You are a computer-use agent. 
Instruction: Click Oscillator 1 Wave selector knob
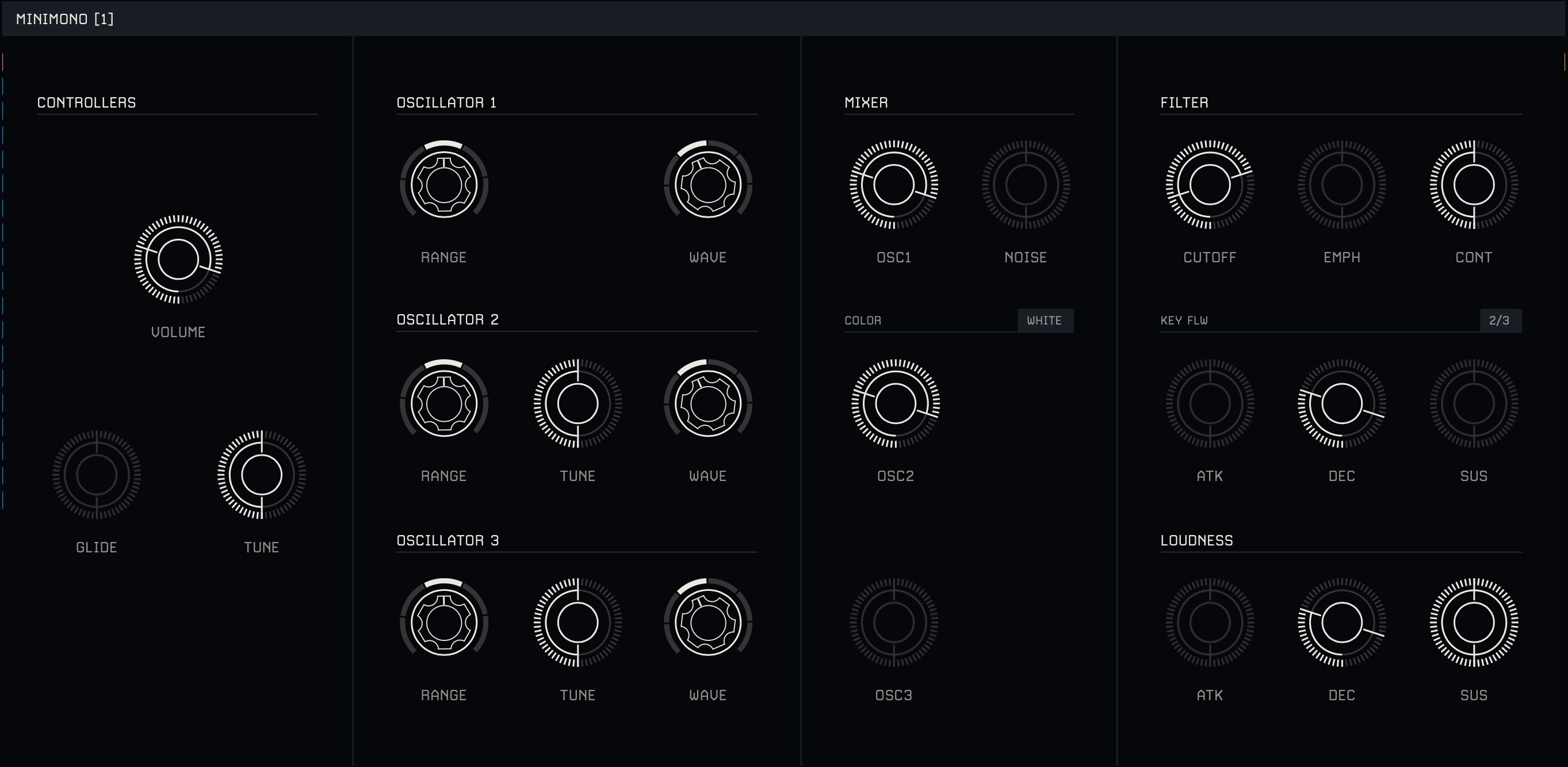coord(707,185)
